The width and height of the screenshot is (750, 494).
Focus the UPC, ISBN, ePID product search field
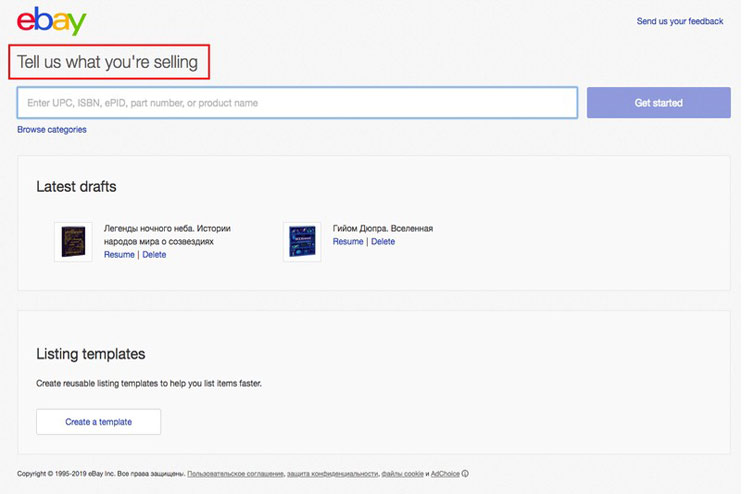coord(297,102)
